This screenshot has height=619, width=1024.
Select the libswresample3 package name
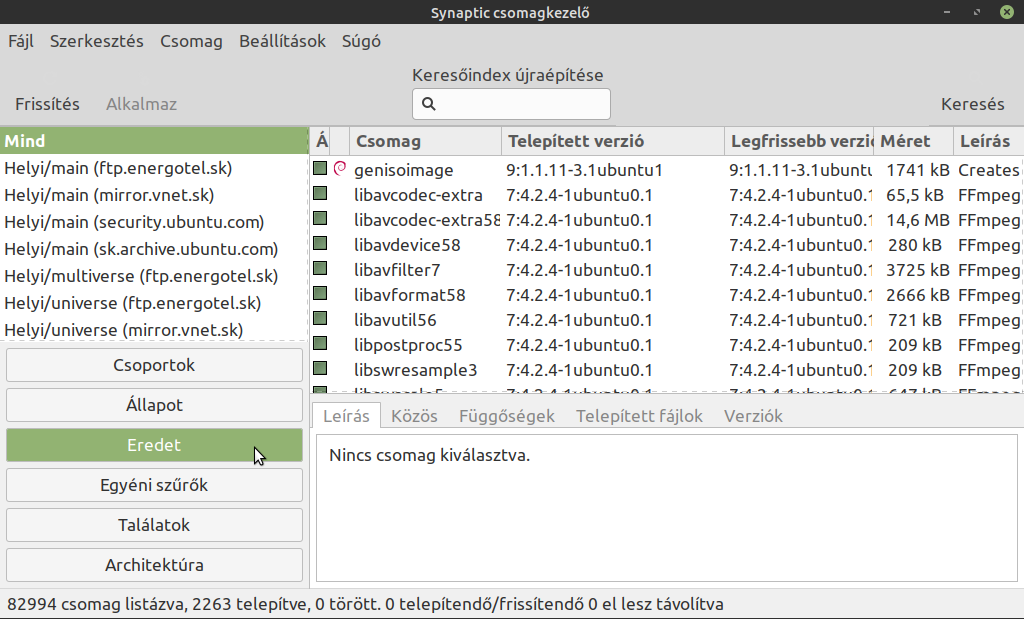416,370
